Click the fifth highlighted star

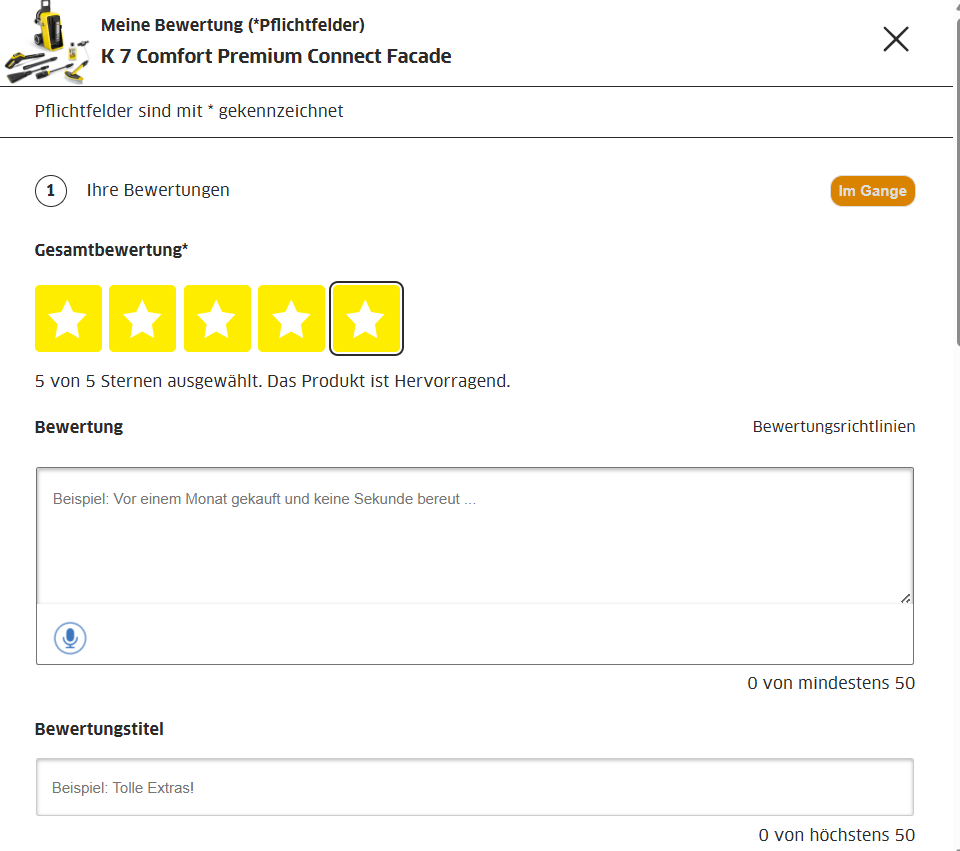tap(366, 318)
